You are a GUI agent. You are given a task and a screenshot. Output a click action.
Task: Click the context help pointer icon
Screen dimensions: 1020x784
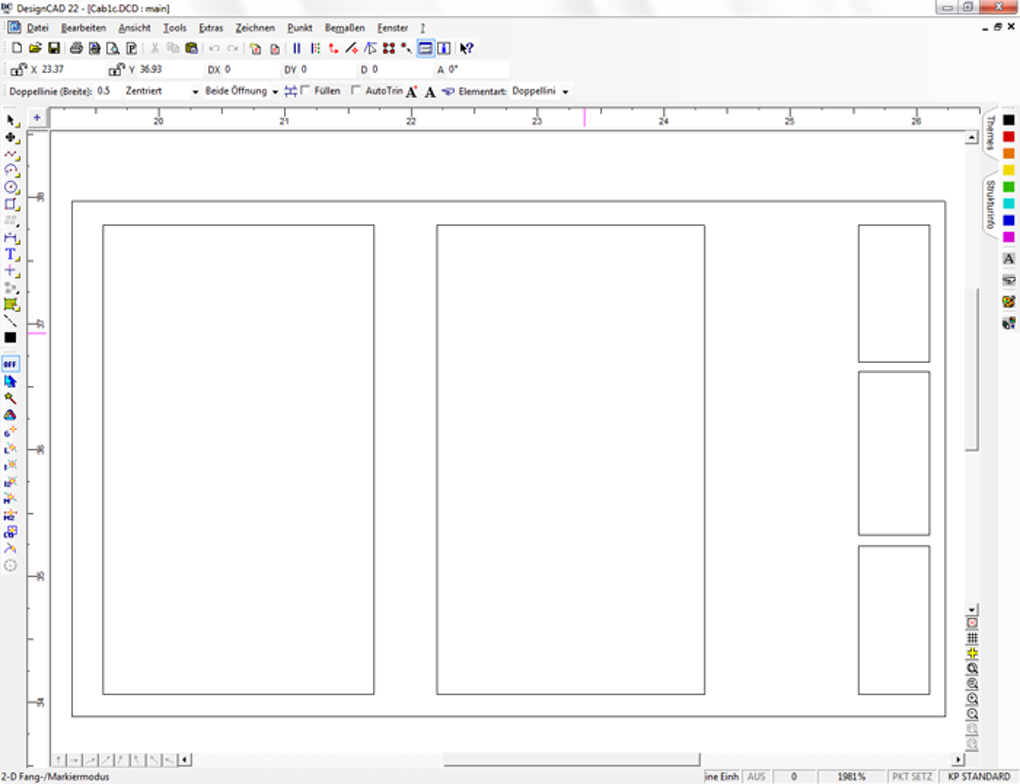[464, 47]
